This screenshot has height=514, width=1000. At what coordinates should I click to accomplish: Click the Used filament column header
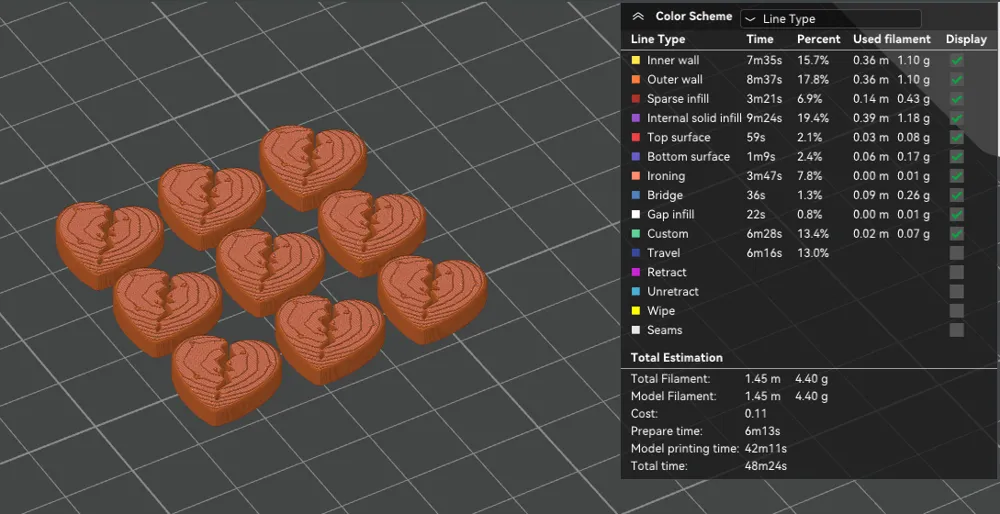(892, 39)
